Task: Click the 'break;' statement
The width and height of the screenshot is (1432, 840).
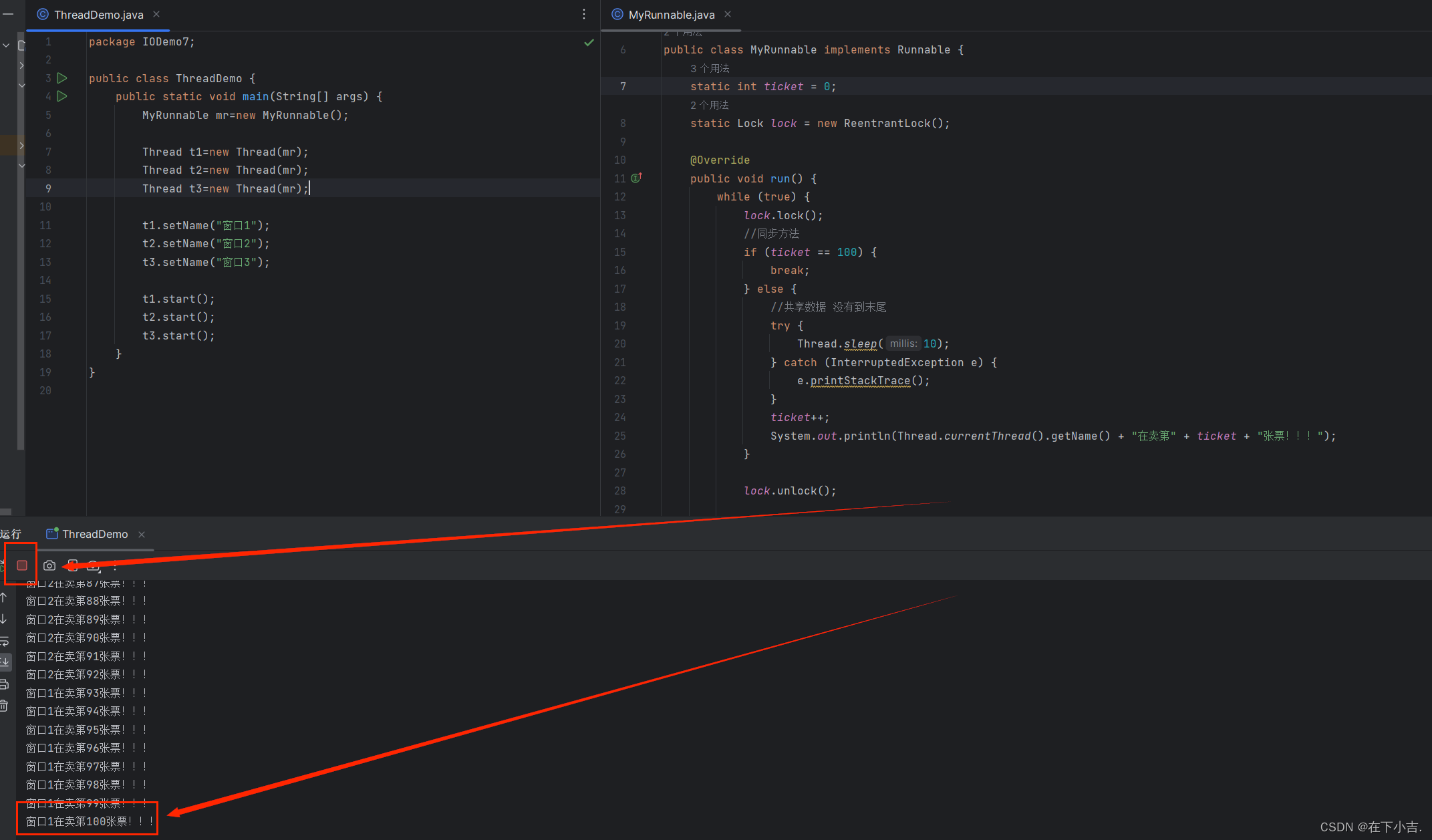Action: 790,270
